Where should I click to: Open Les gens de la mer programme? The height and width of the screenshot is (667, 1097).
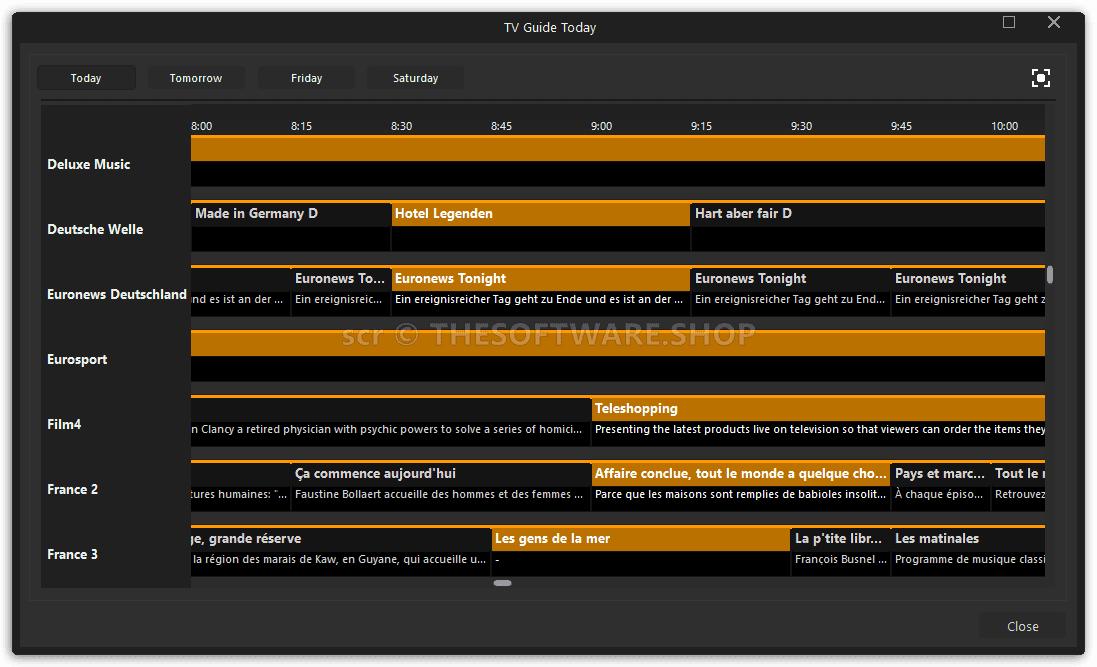(641, 552)
